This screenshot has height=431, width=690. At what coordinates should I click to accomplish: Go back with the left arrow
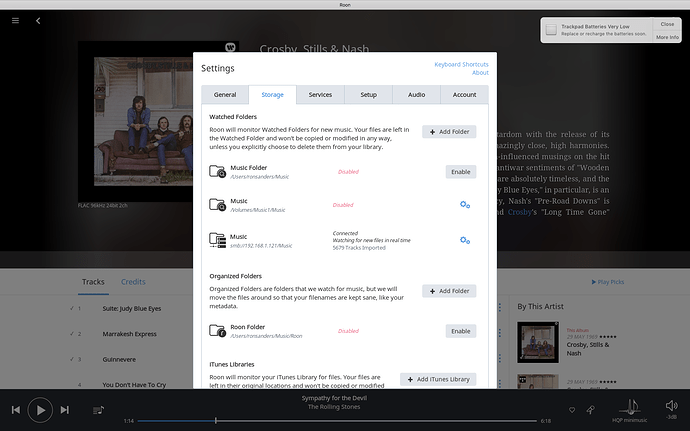click(38, 21)
